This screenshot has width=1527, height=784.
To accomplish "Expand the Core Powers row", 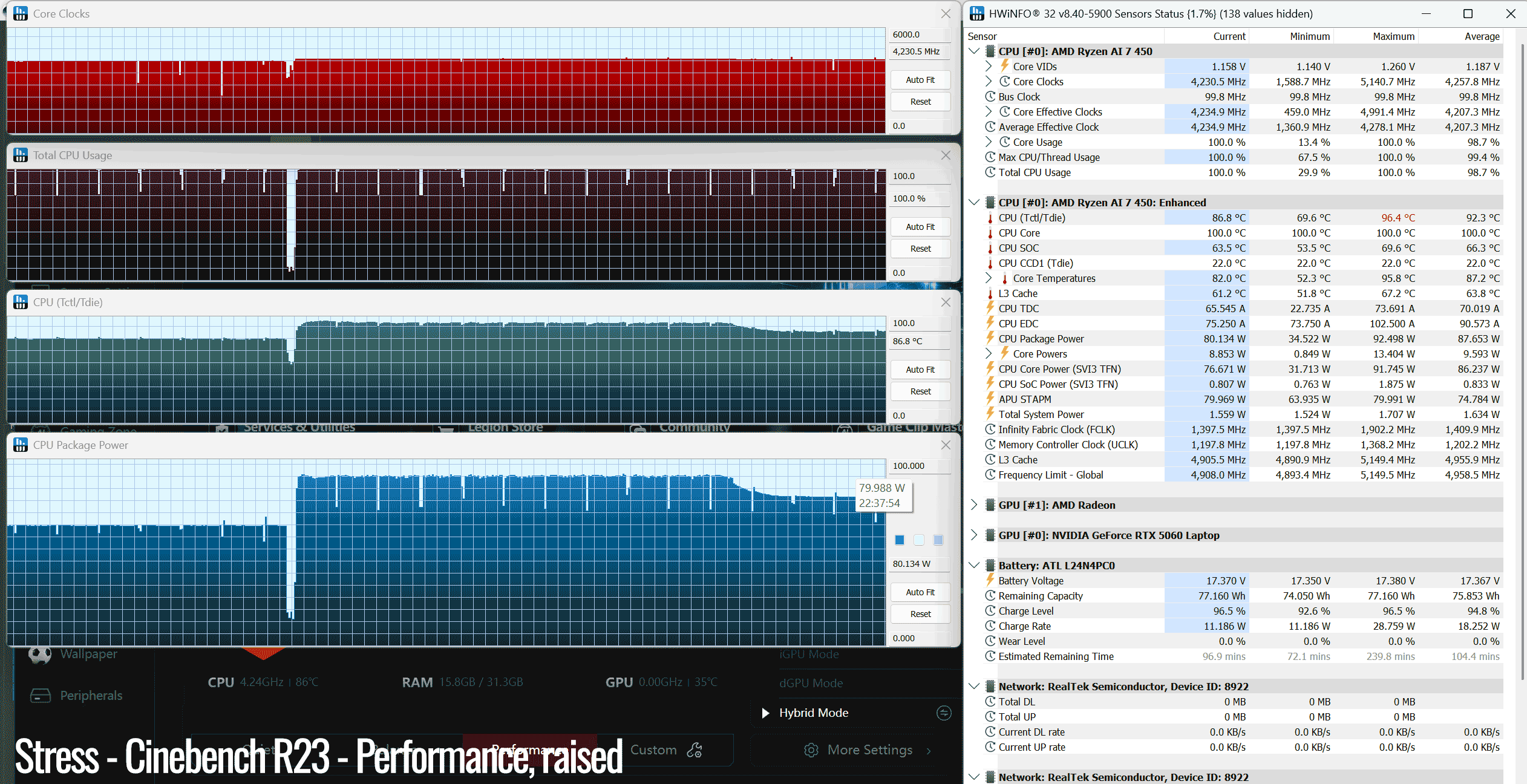I will [x=989, y=354].
